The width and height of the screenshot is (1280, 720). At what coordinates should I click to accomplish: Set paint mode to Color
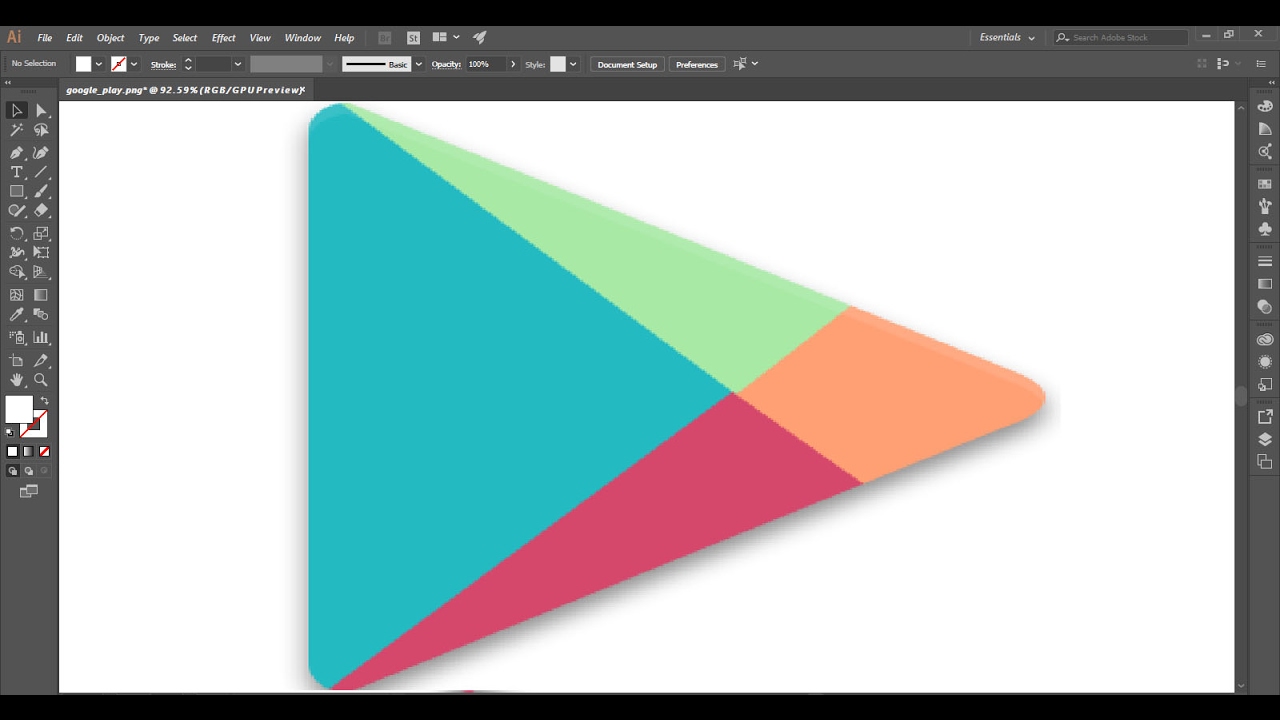point(13,452)
